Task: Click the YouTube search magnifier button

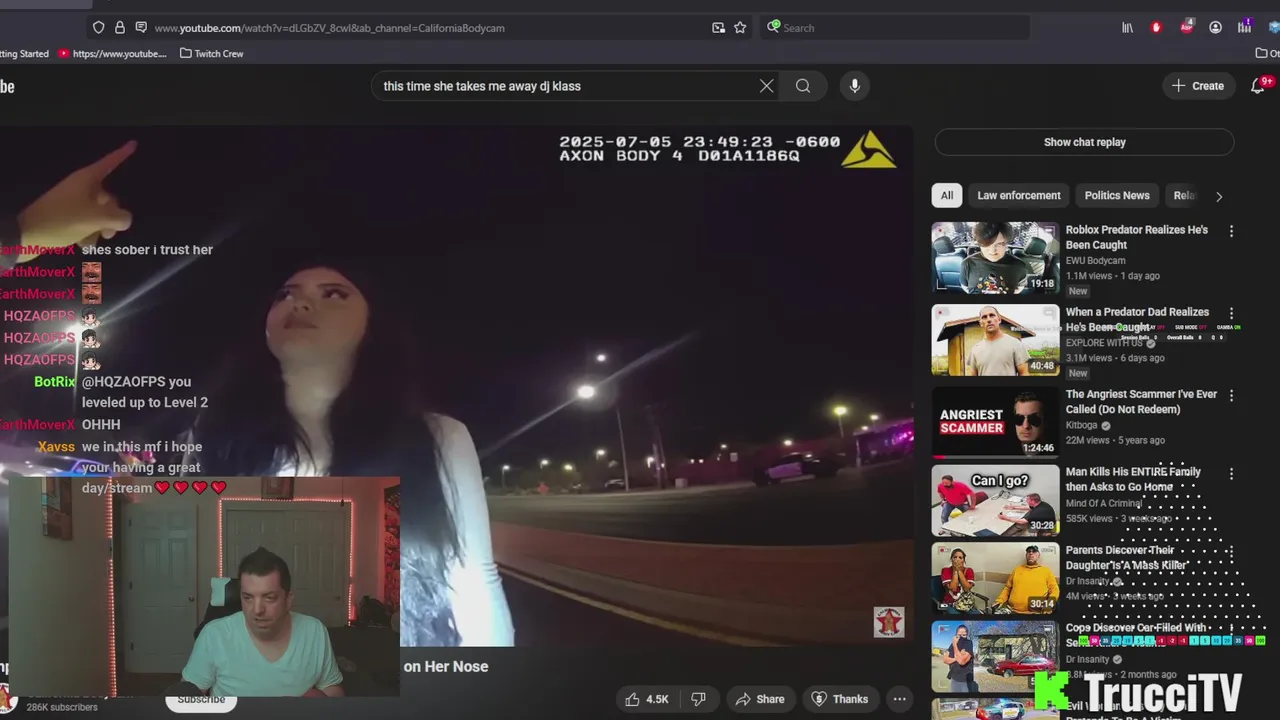Action: click(803, 86)
